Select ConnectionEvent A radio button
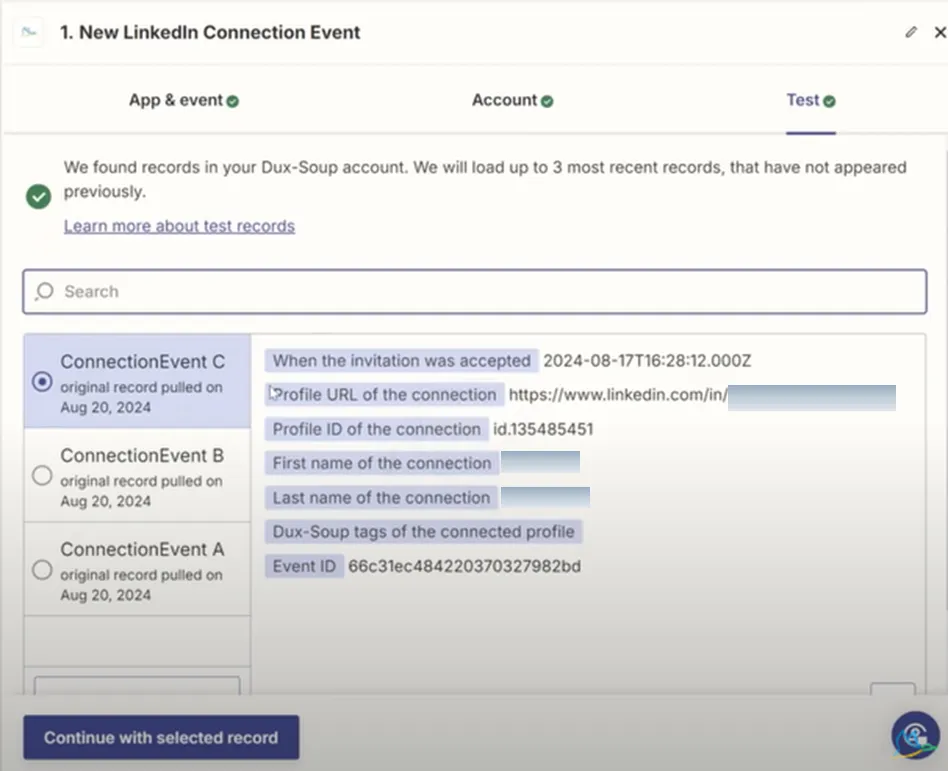 click(x=42, y=570)
